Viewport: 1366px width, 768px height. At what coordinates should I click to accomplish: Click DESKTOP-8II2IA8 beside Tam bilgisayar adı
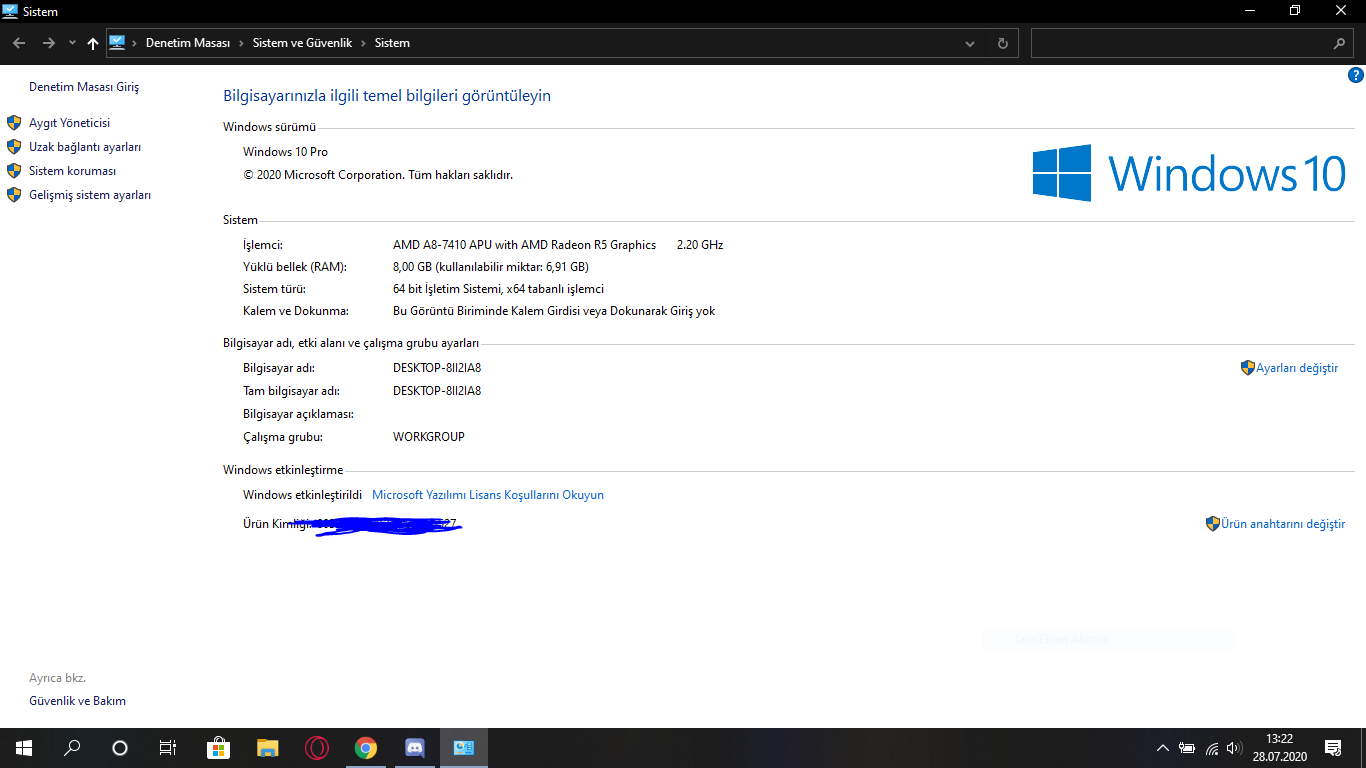tap(437, 391)
